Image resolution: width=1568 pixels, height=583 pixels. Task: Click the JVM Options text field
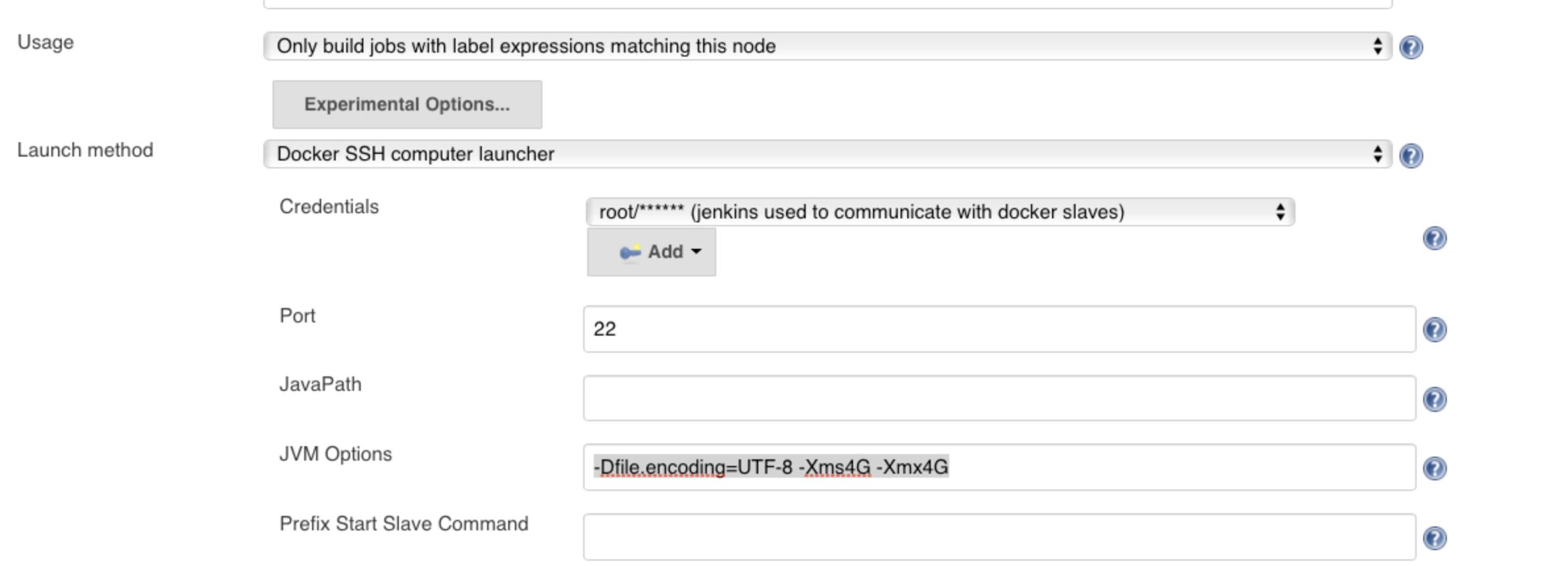999,467
